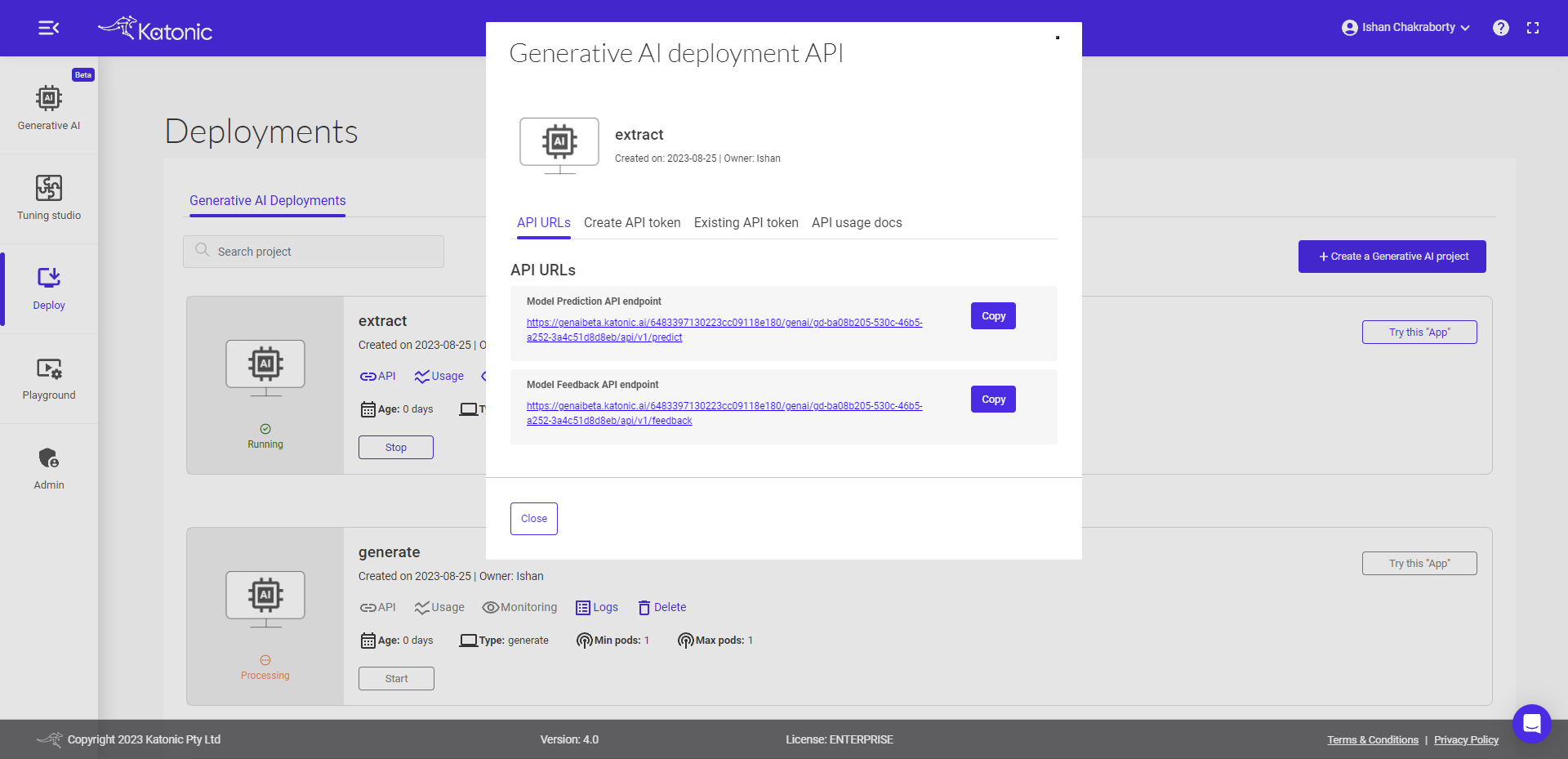The image size is (1568, 759).
Task: Click the dialog heading Generative AI deployment API
Action: point(676,53)
